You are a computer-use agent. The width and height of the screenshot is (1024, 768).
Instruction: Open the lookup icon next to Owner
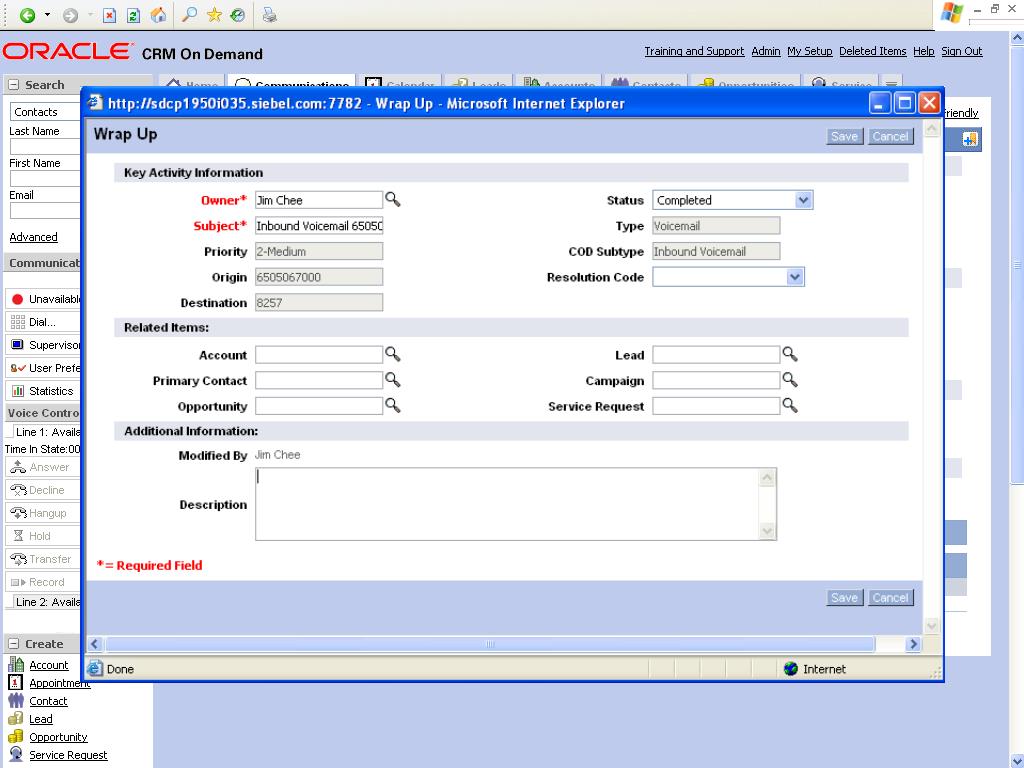click(x=392, y=199)
